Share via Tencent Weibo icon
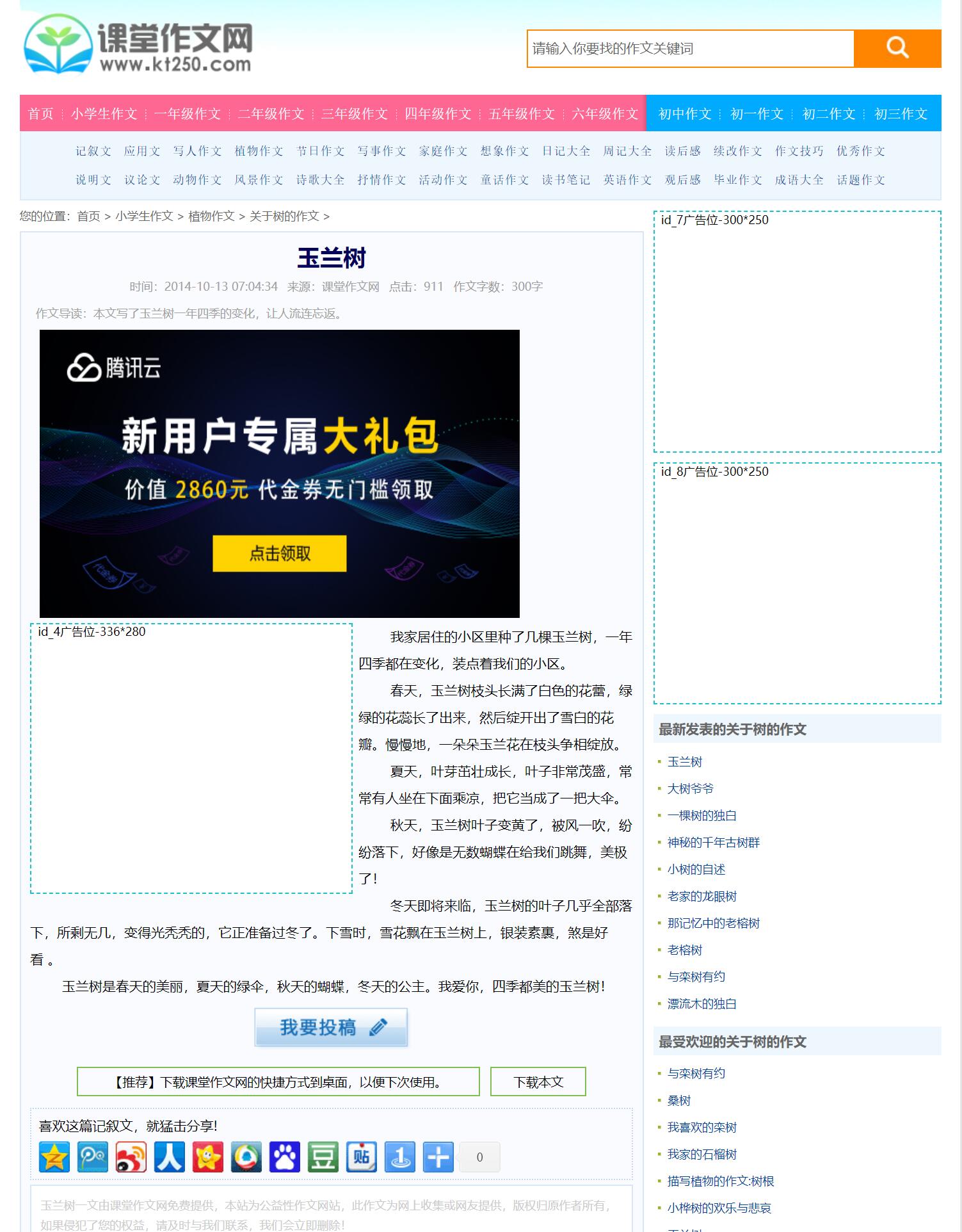962x1232 pixels. coord(93,1157)
